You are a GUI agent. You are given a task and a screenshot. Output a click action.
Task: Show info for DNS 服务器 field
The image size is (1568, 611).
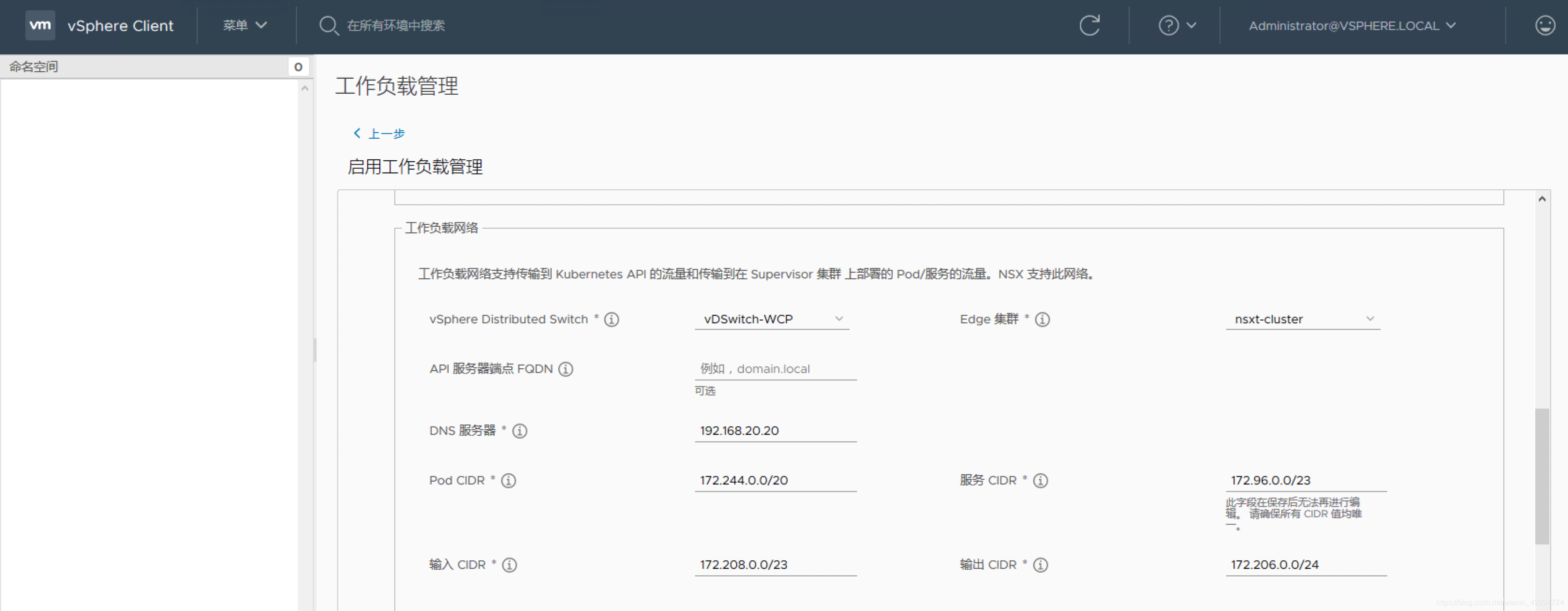519,431
